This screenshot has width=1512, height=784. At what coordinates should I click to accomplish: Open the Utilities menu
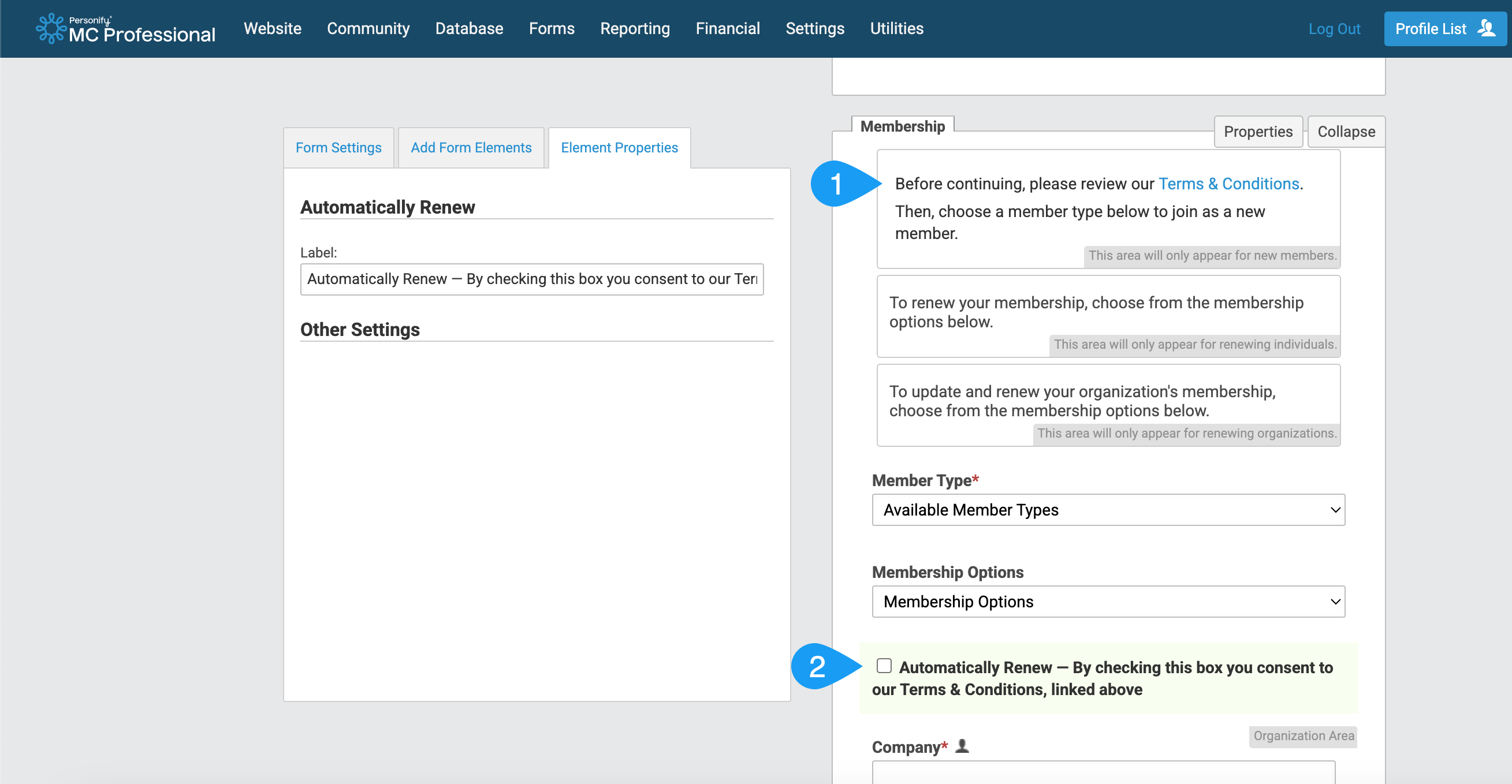click(x=896, y=28)
